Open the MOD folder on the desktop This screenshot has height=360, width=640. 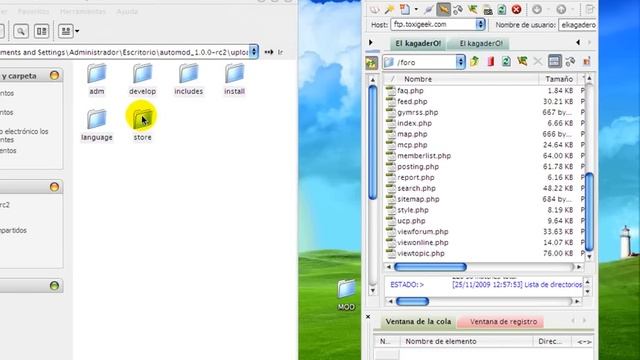[346, 294]
